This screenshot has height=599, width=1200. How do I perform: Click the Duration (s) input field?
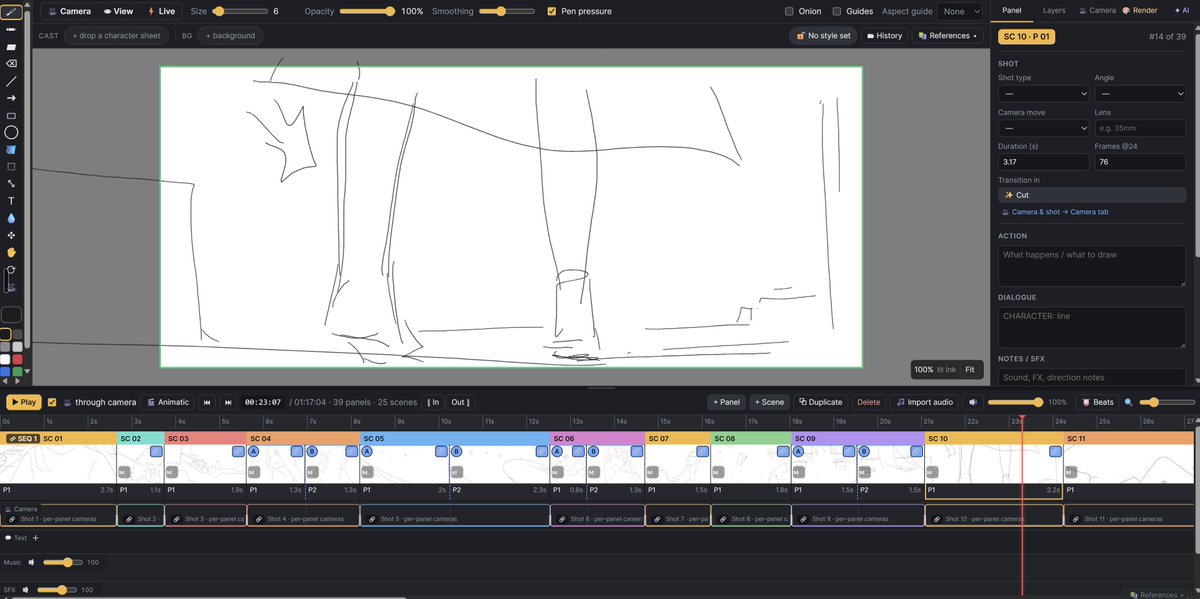click(x=1043, y=162)
